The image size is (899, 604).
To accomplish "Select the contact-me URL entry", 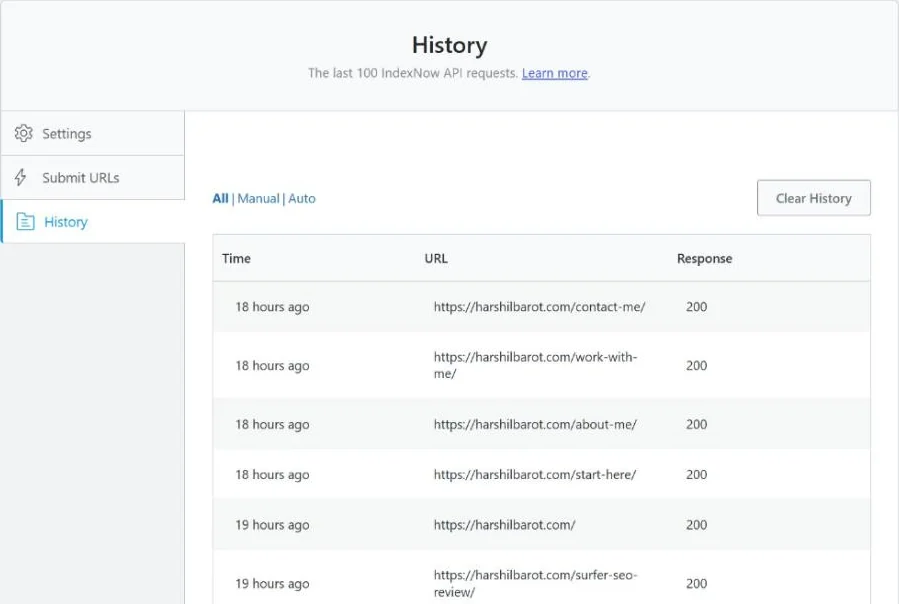I will pos(540,307).
